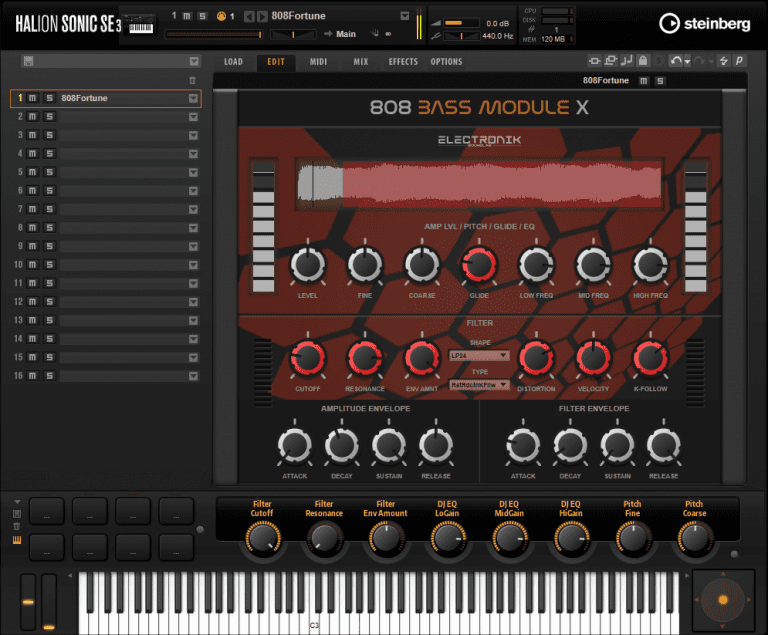Viewport: 768px width, 635px height.
Task: Open the filter TYPE dropdown
Action: coord(479,385)
